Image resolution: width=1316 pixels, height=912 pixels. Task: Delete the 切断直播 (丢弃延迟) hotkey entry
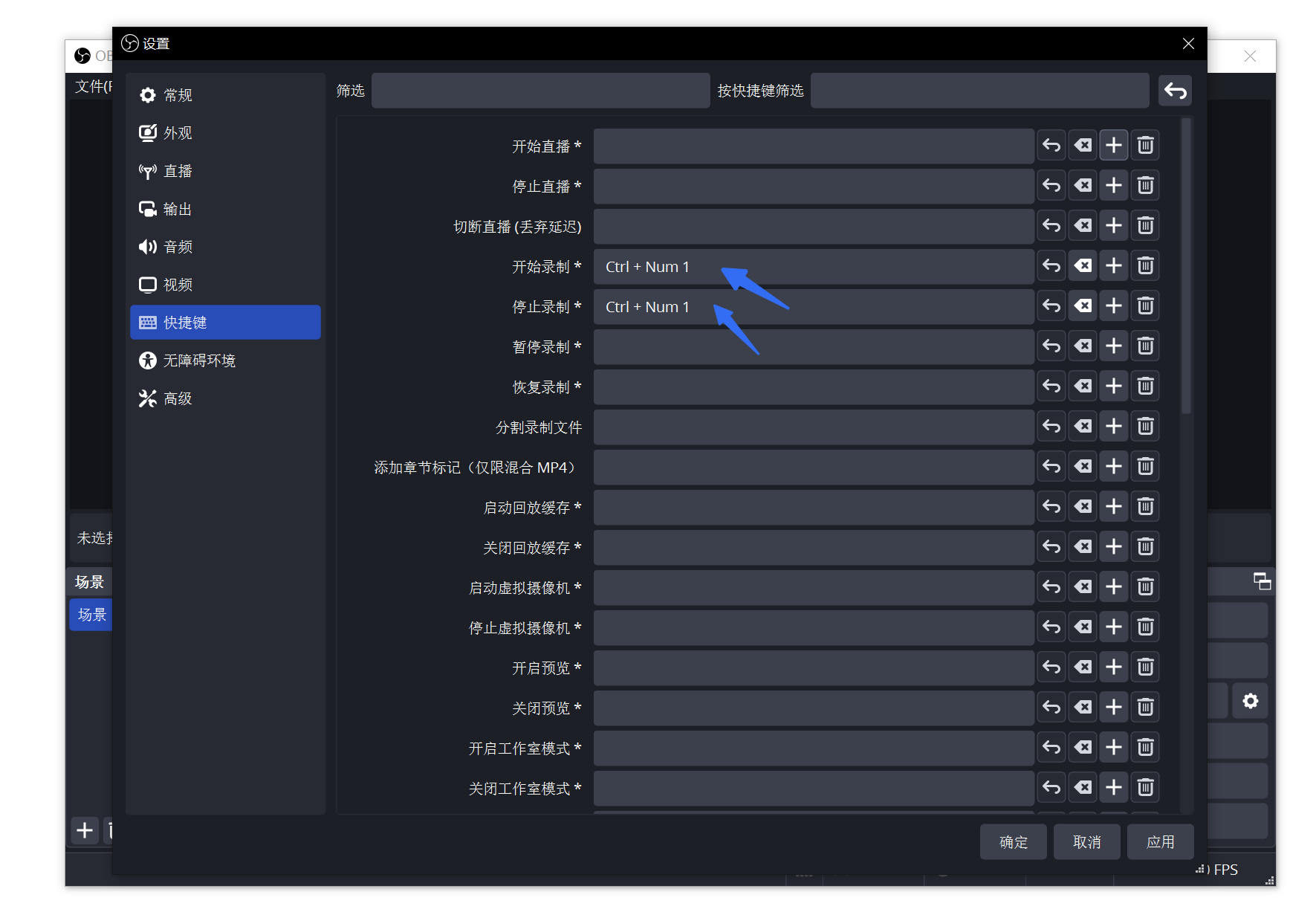pyautogui.click(x=1145, y=226)
